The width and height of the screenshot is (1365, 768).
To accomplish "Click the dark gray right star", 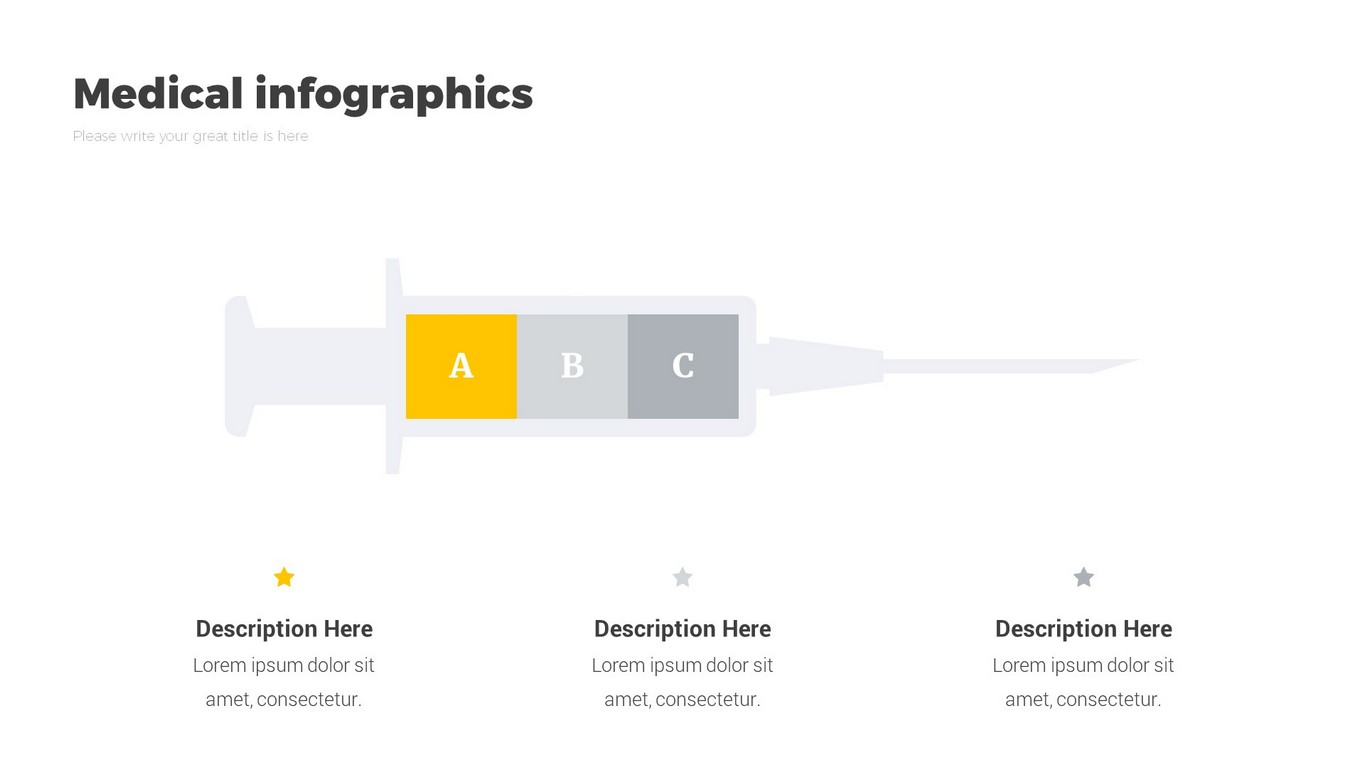I will click(x=1083, y=577).
